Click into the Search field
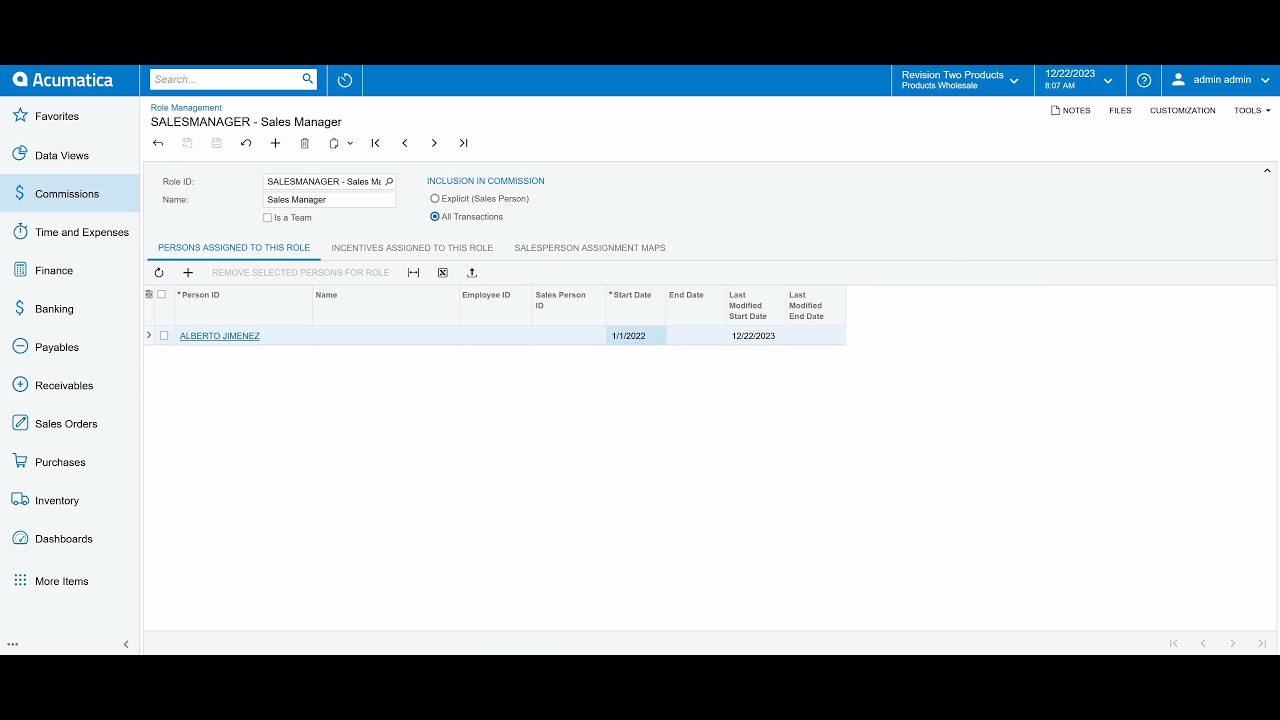 pos(226,79)
